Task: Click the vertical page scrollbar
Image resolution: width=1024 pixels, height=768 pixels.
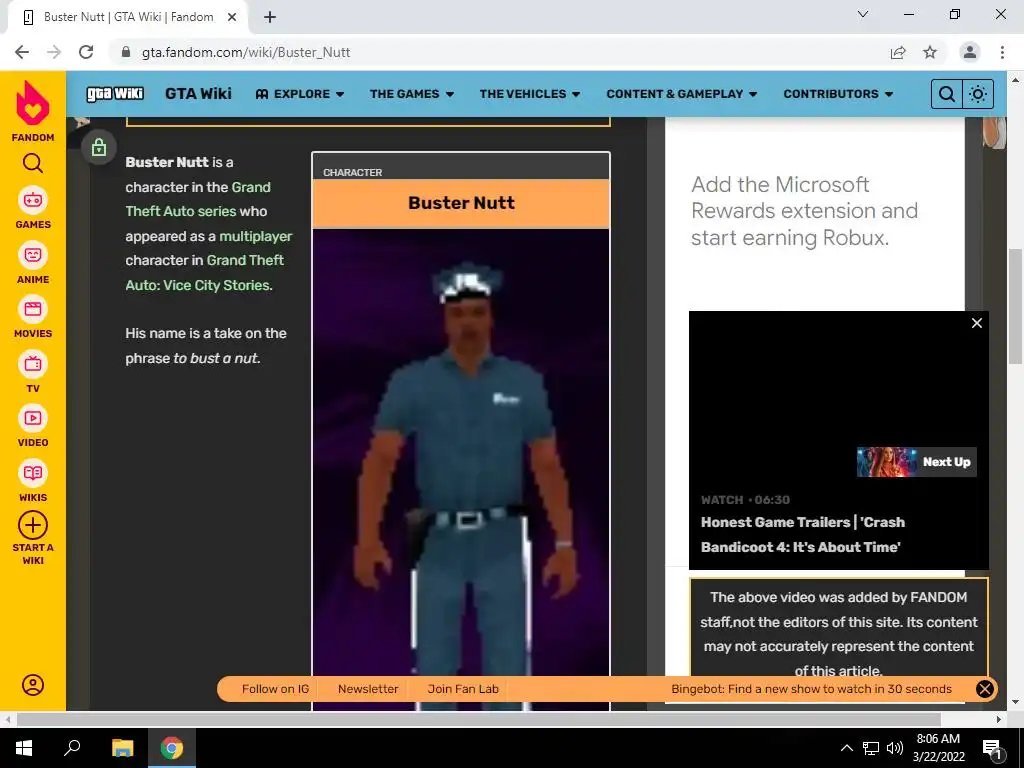Action: click(1015, 307)
